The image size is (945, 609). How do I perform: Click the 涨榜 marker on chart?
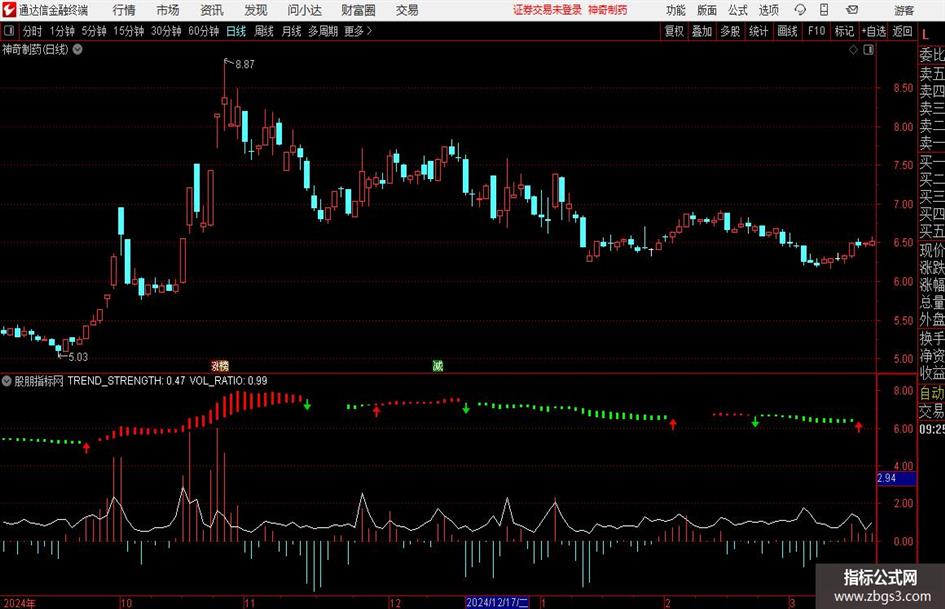coord(220,365)
